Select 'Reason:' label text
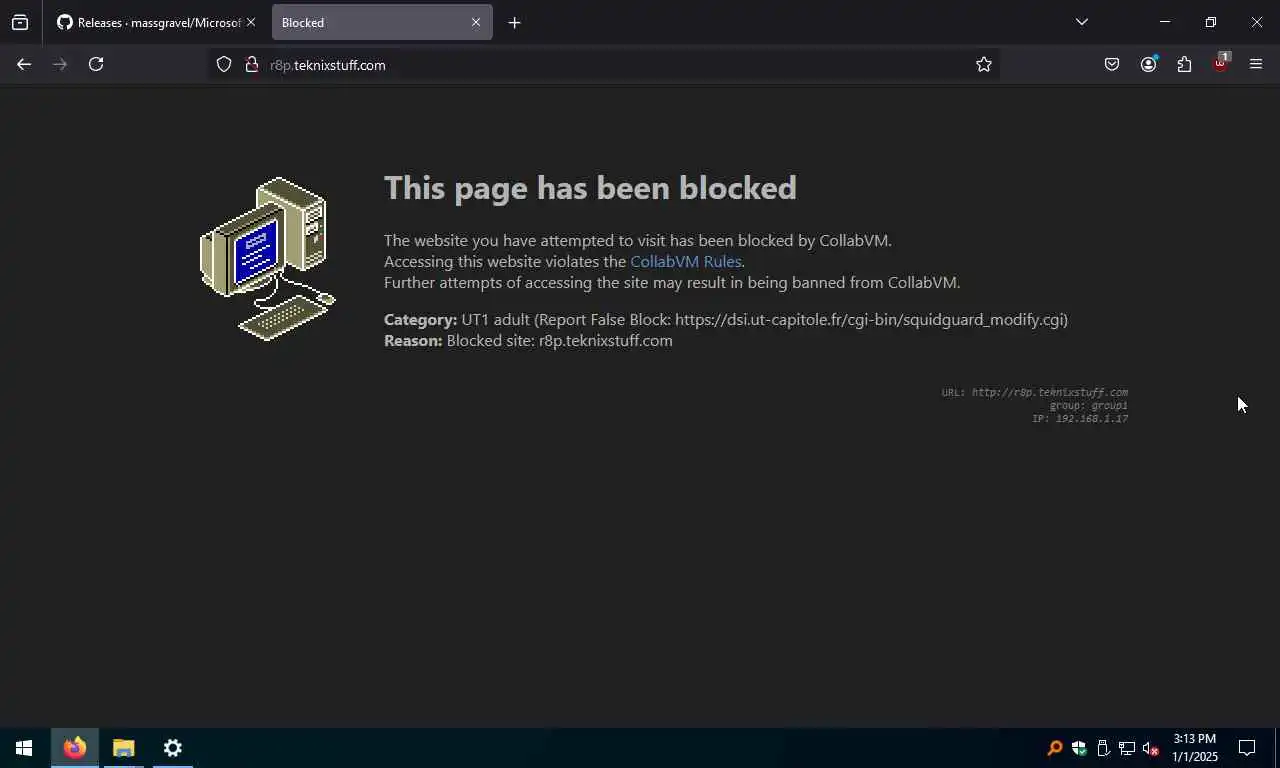1280x768 pixels. 413,341
